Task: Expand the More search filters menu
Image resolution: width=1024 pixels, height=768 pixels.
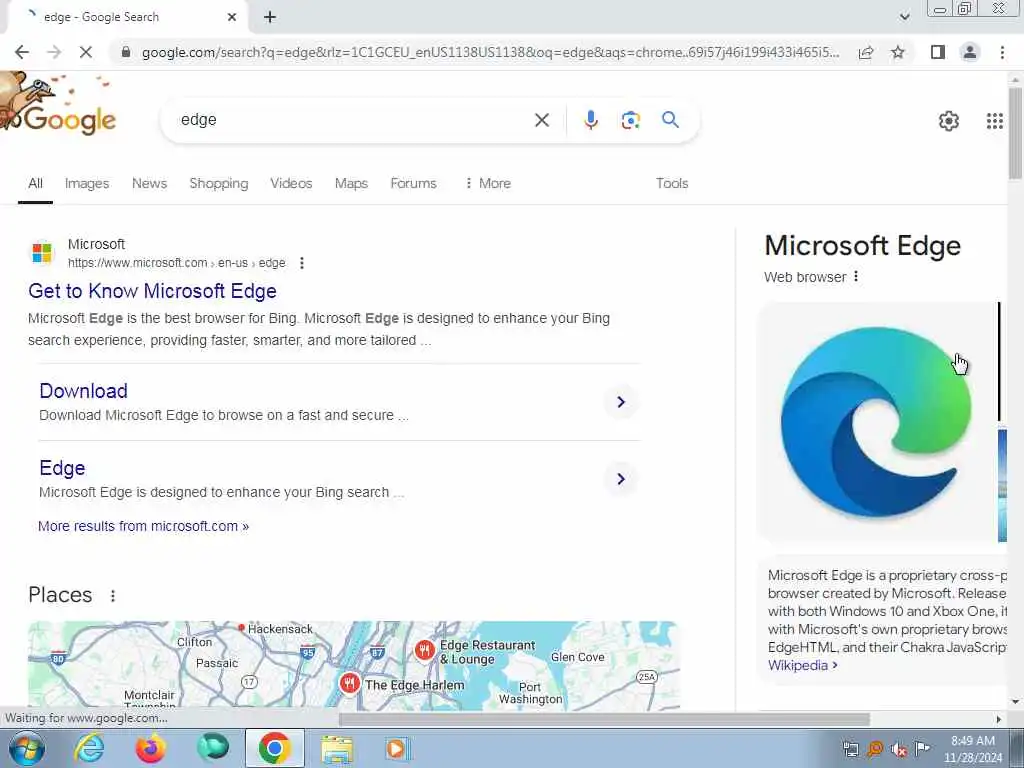Action: [488, 184]
